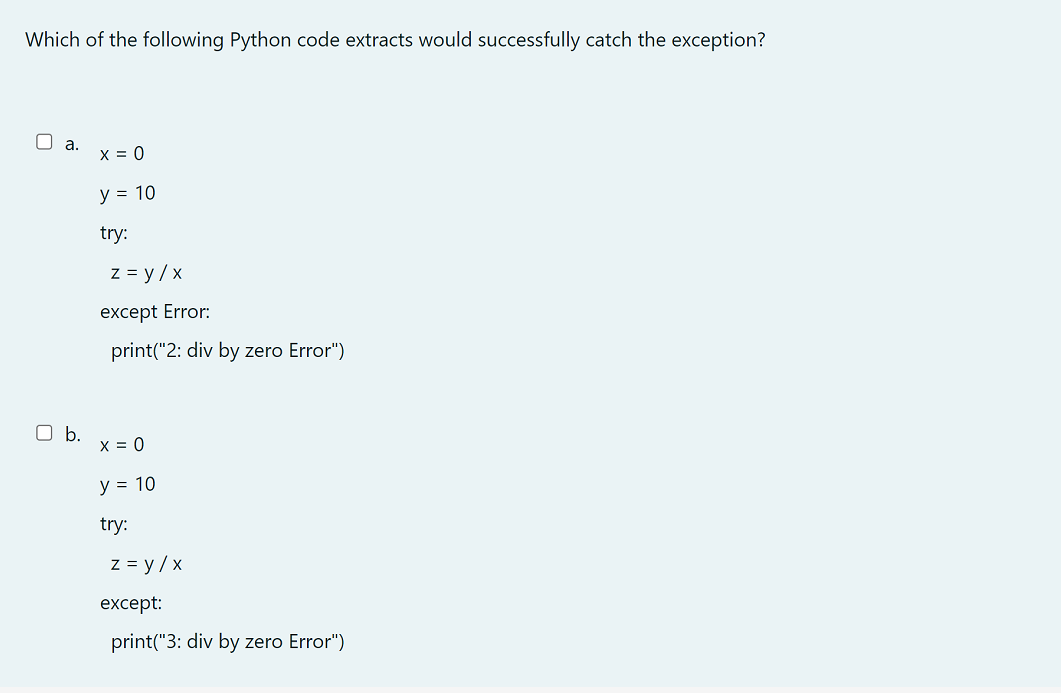Image resolution: width=1061 pixels, height=693 pixels.
Task: Select 'y = 10' line in option a
Action: tap(128, 193)
